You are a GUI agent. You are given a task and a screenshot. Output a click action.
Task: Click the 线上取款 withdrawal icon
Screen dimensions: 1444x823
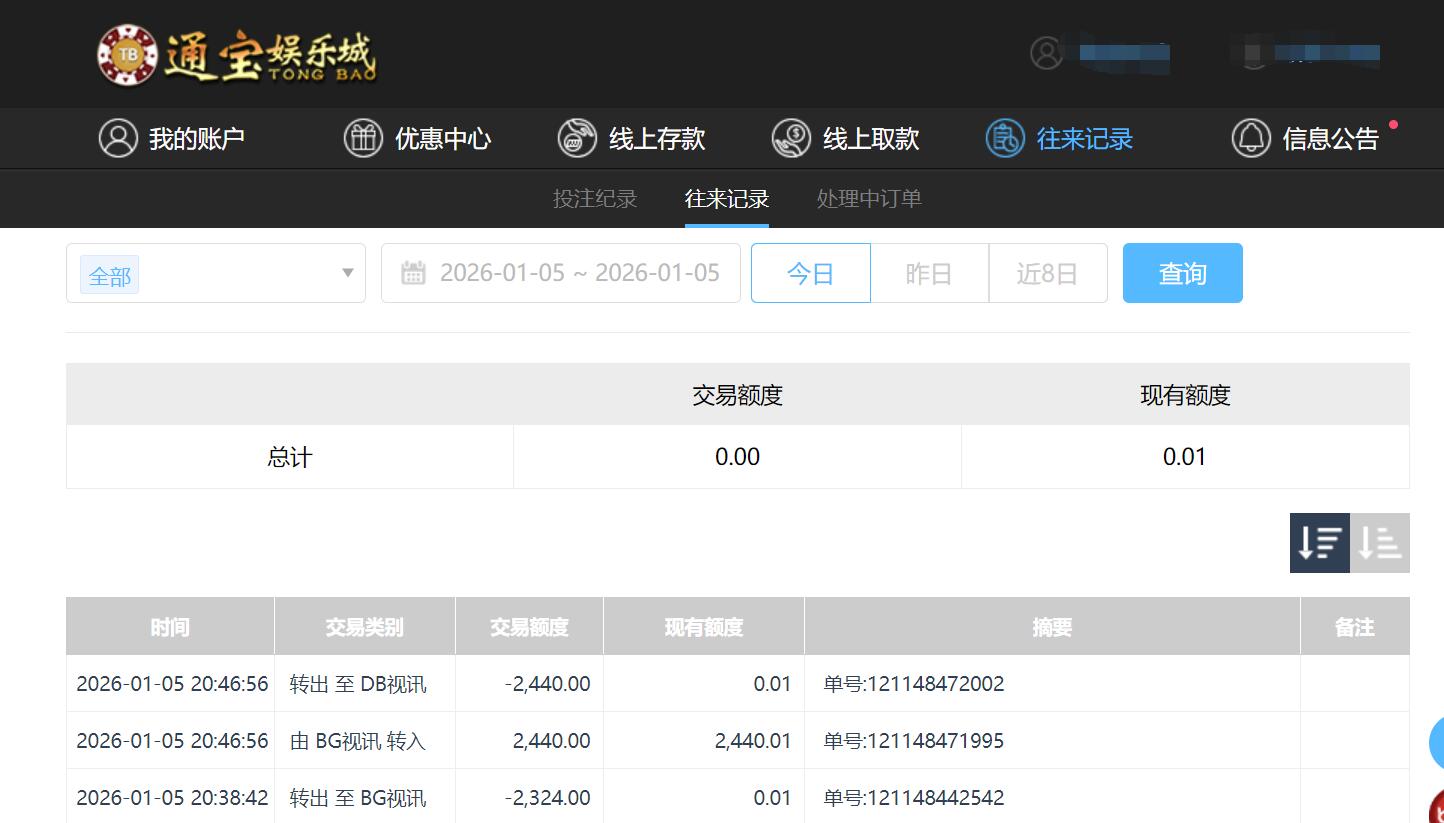coord(791,138)
